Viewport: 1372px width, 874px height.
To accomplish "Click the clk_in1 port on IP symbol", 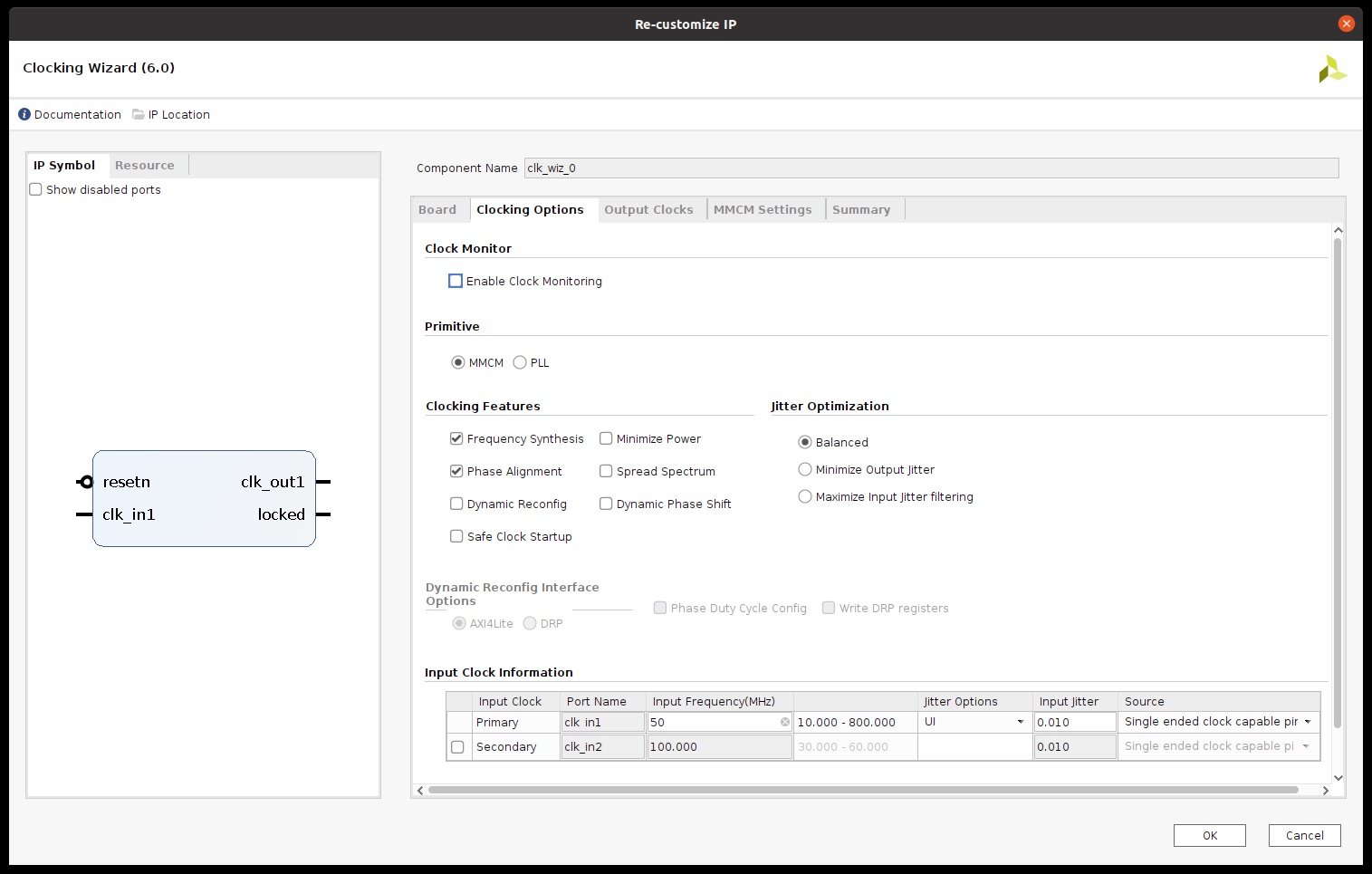I will [129, 514].
